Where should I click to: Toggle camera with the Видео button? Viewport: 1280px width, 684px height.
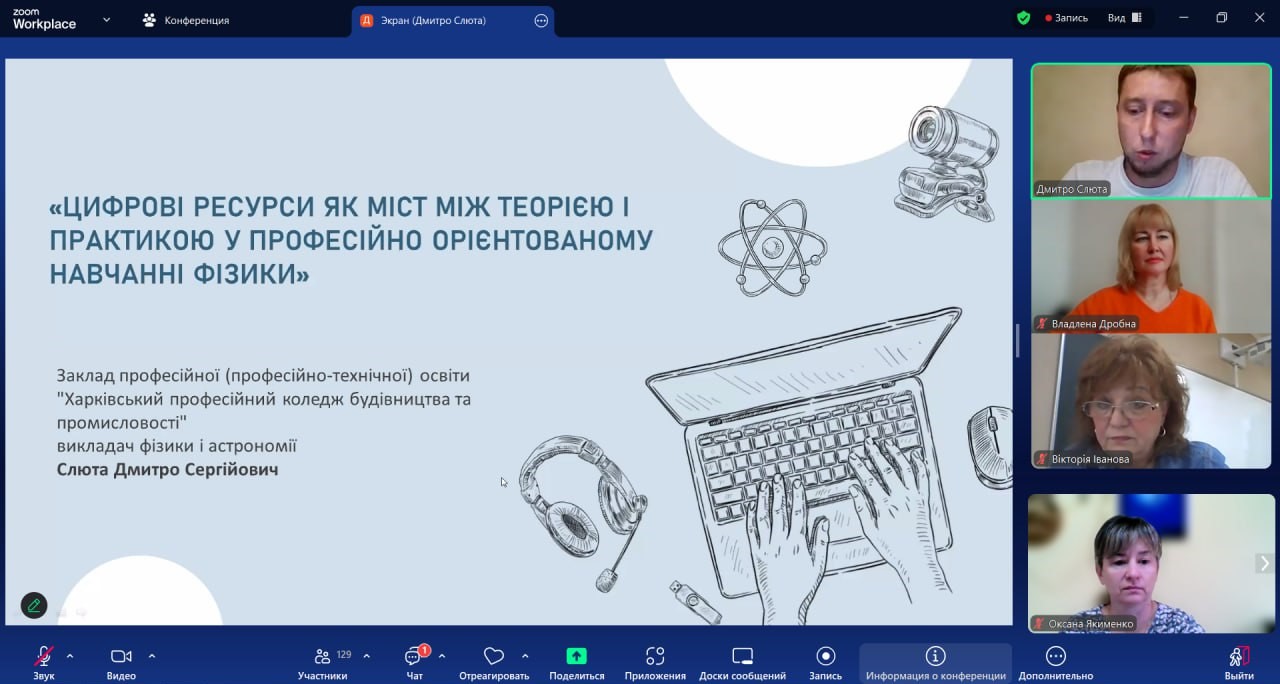click(121, 657)
